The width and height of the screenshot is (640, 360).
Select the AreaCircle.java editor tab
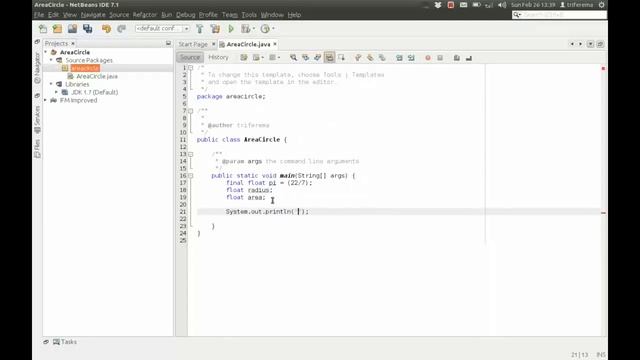coord(248,44)
